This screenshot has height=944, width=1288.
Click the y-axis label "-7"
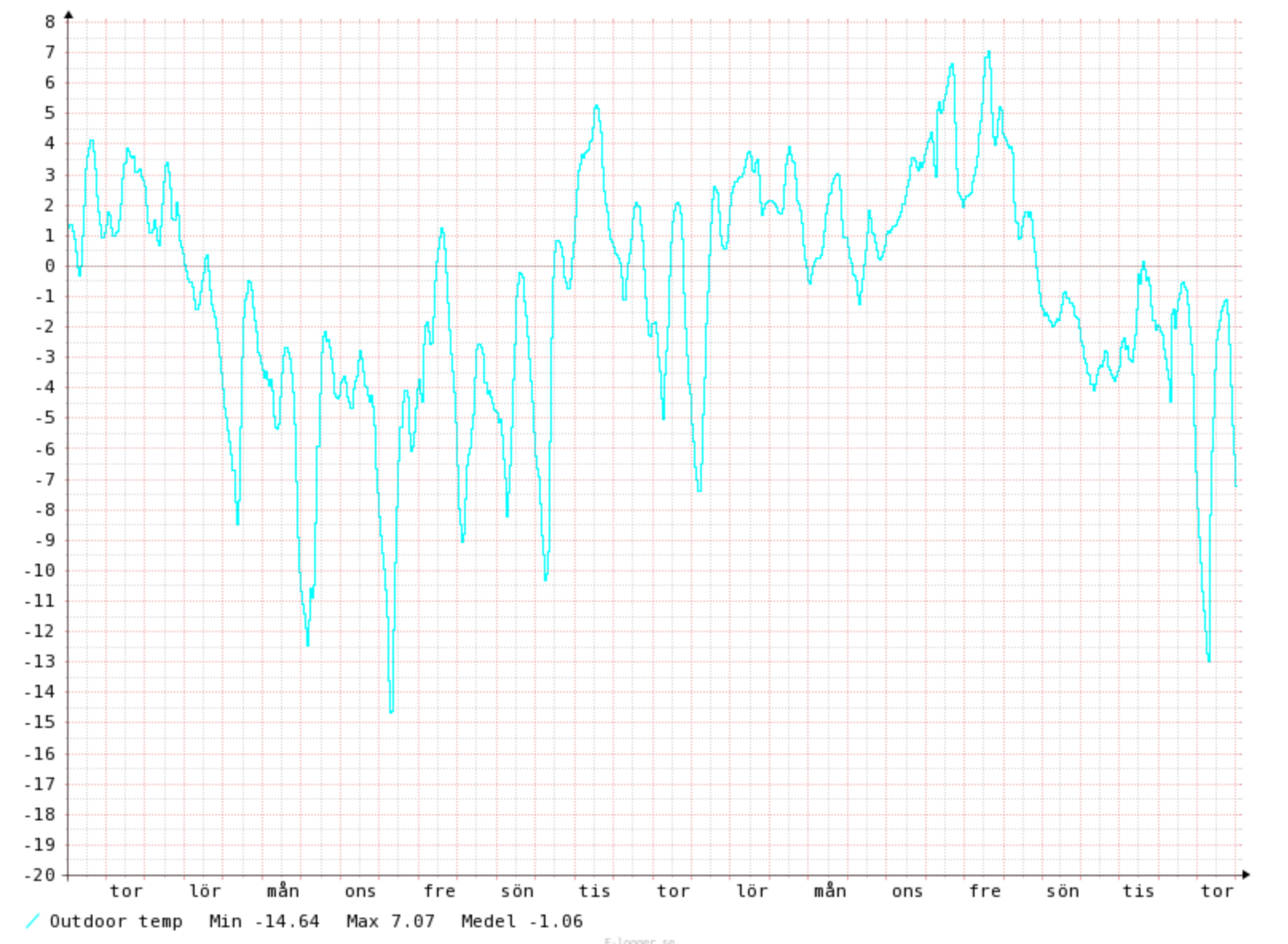pos(45,479)
